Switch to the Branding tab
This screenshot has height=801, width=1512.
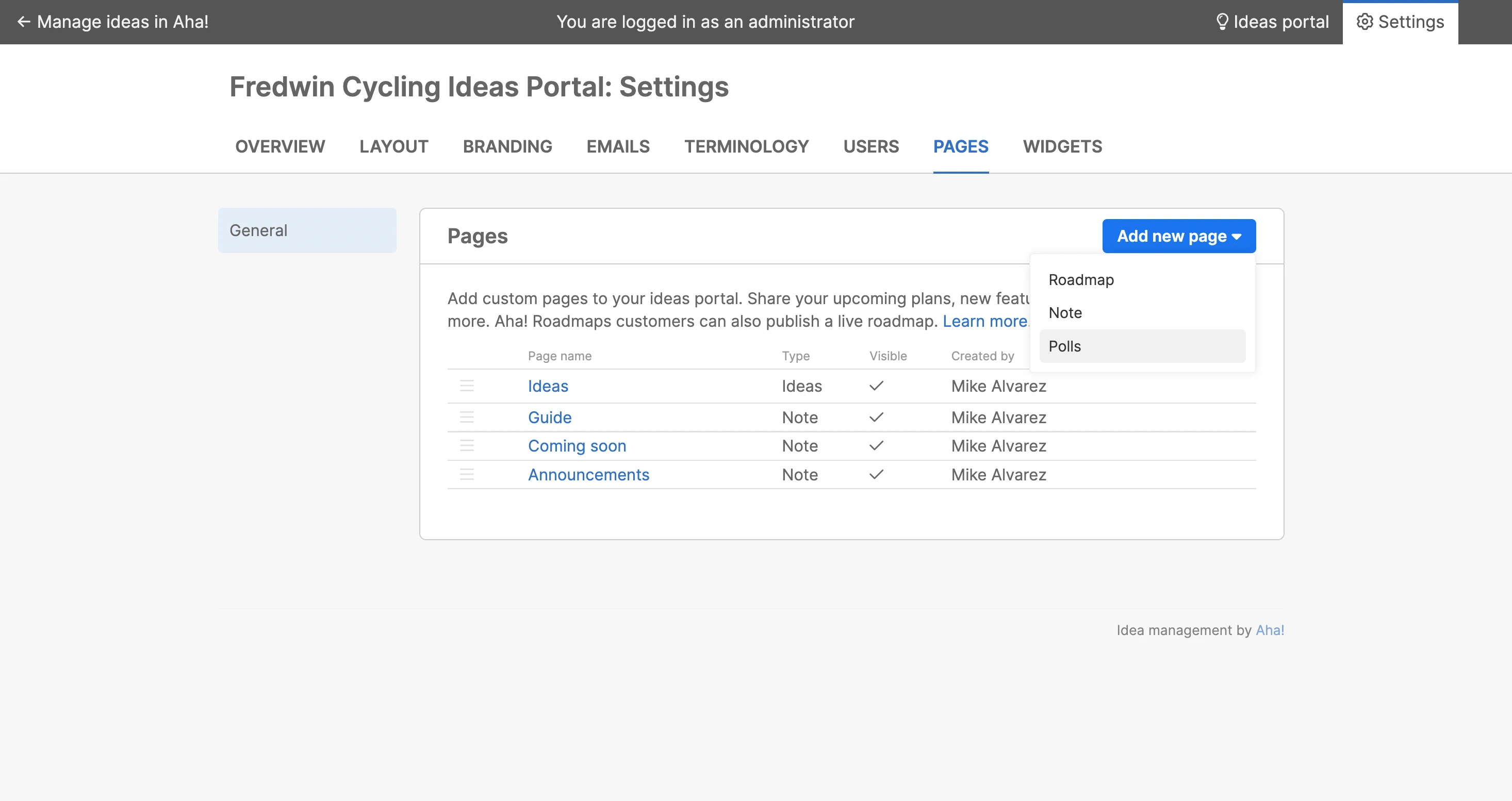(x=507, y=146)
